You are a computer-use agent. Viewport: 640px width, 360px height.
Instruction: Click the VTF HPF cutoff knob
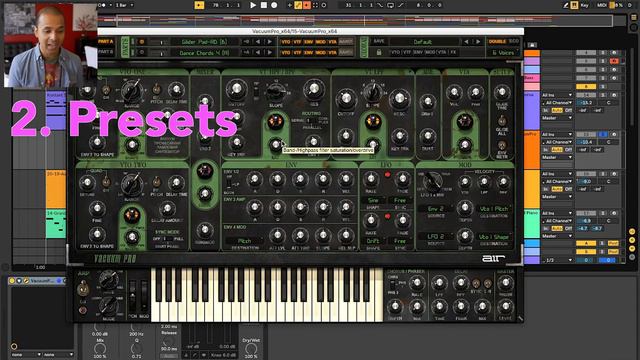pos(236,89)
